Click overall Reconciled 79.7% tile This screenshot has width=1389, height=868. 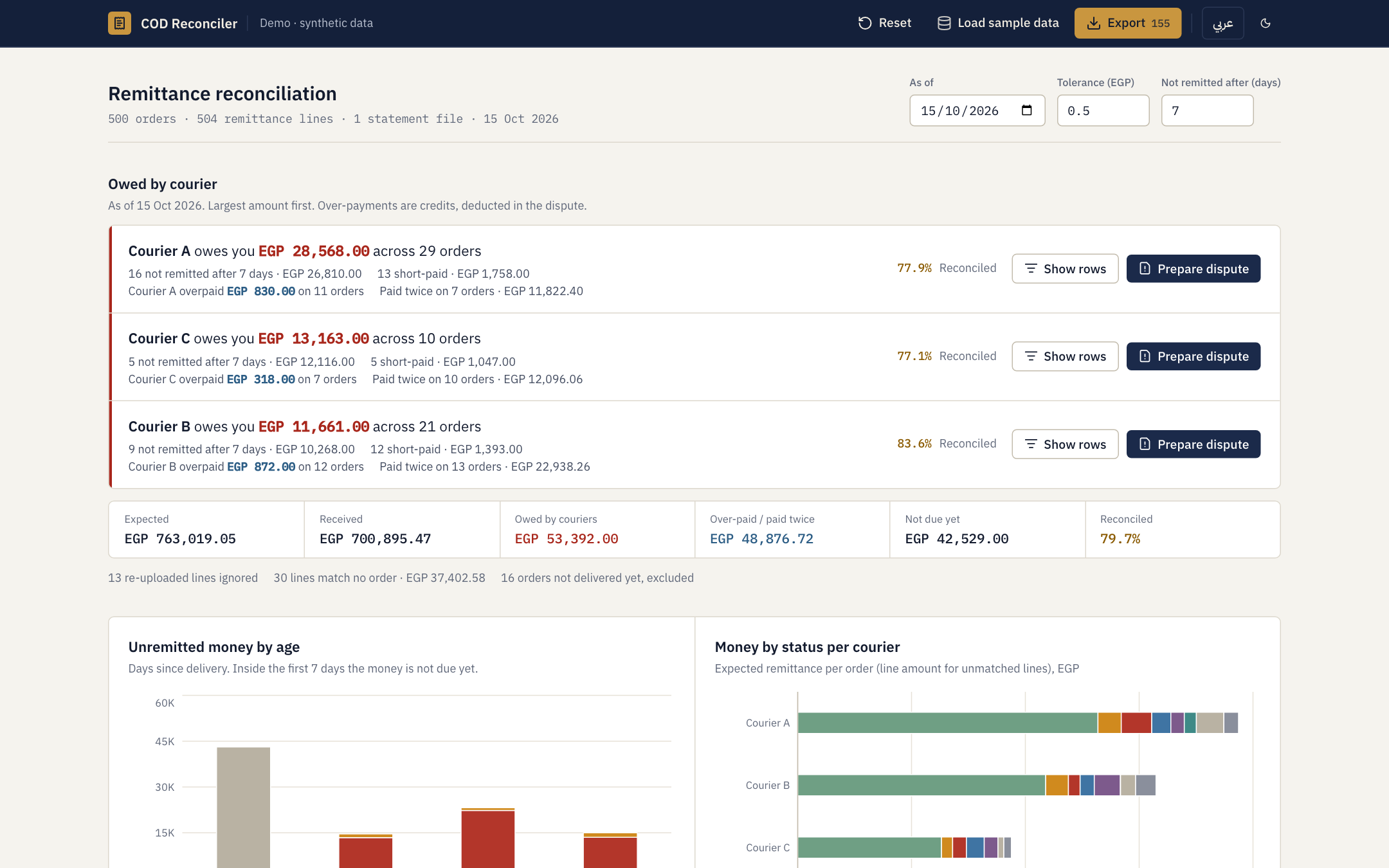pos(1183,530)
